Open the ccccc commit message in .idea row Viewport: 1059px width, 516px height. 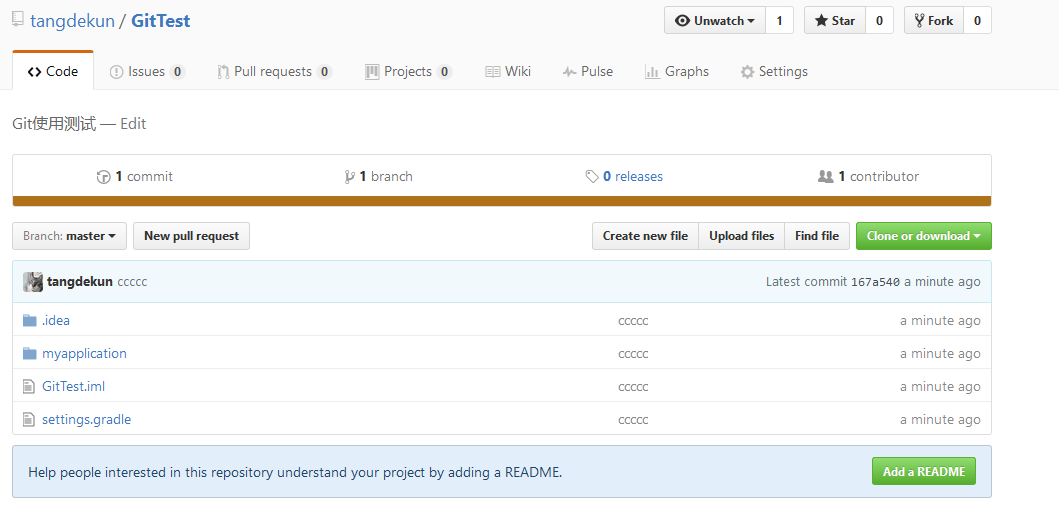[x=634, y=321]
